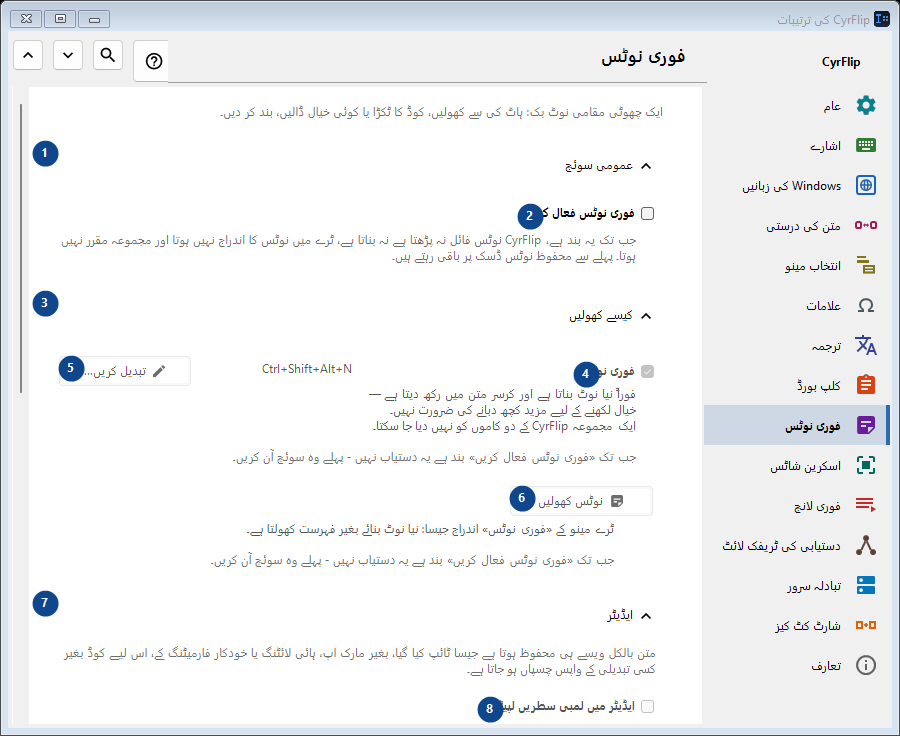Click the search magnifier icon
Viewport: 900px width, 736px height.
point(108,55)
